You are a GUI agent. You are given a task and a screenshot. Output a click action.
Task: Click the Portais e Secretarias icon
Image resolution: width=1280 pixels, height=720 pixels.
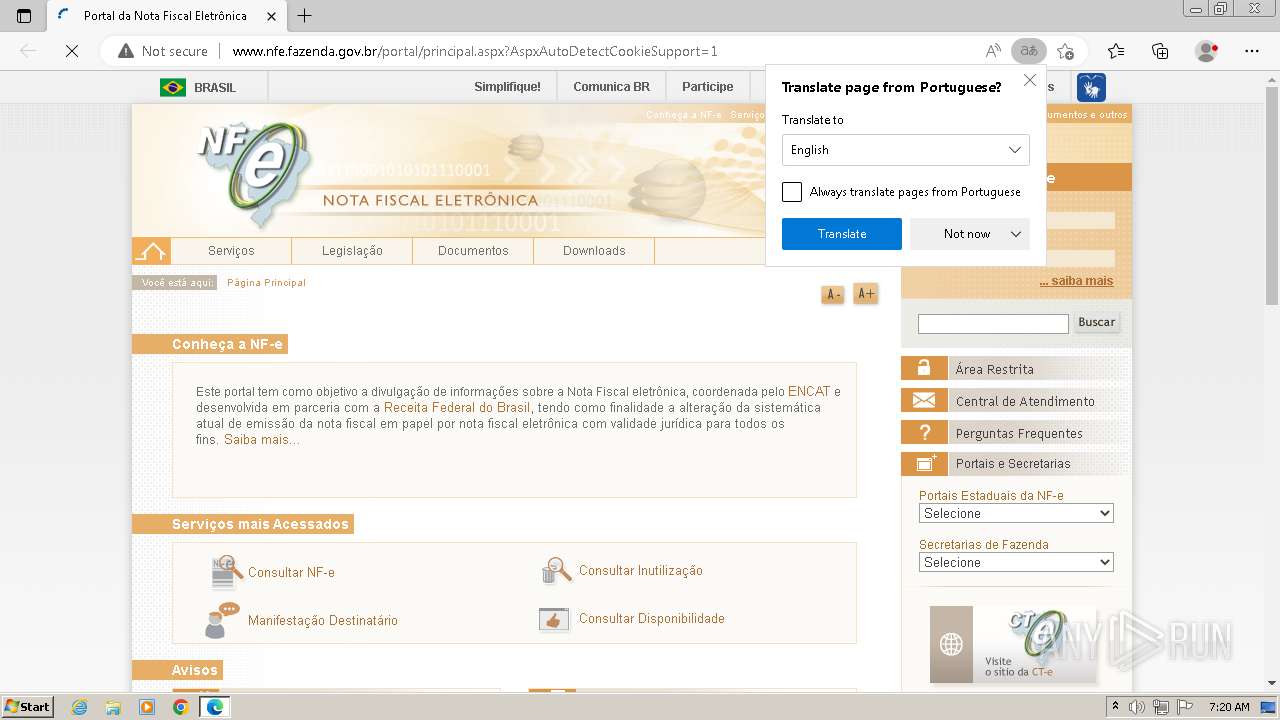tap(924, 463)
